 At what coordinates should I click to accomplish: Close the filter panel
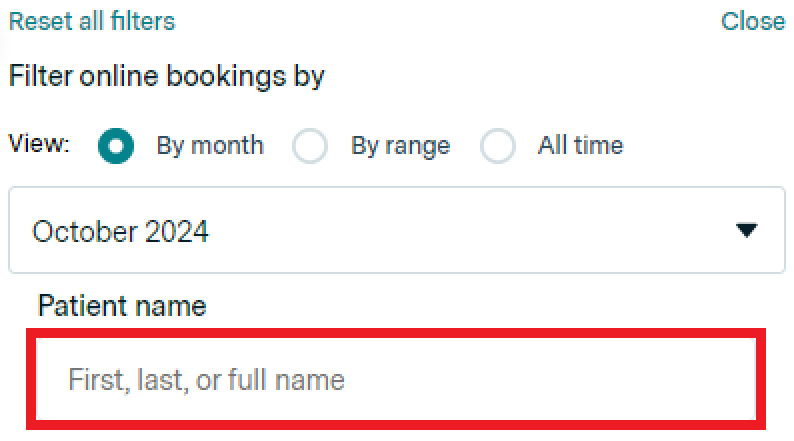tap(753, 21)
